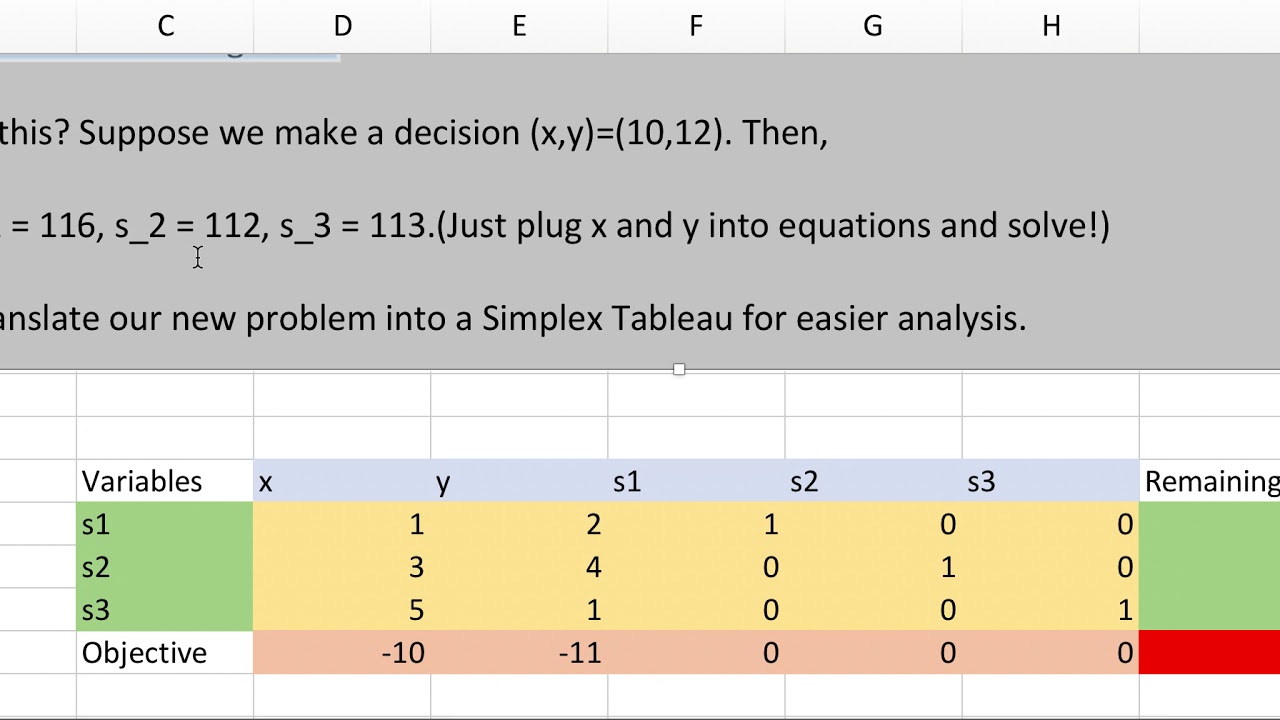Click the "Remaining" header cell
The image size is (1280, 720).
1210,482
